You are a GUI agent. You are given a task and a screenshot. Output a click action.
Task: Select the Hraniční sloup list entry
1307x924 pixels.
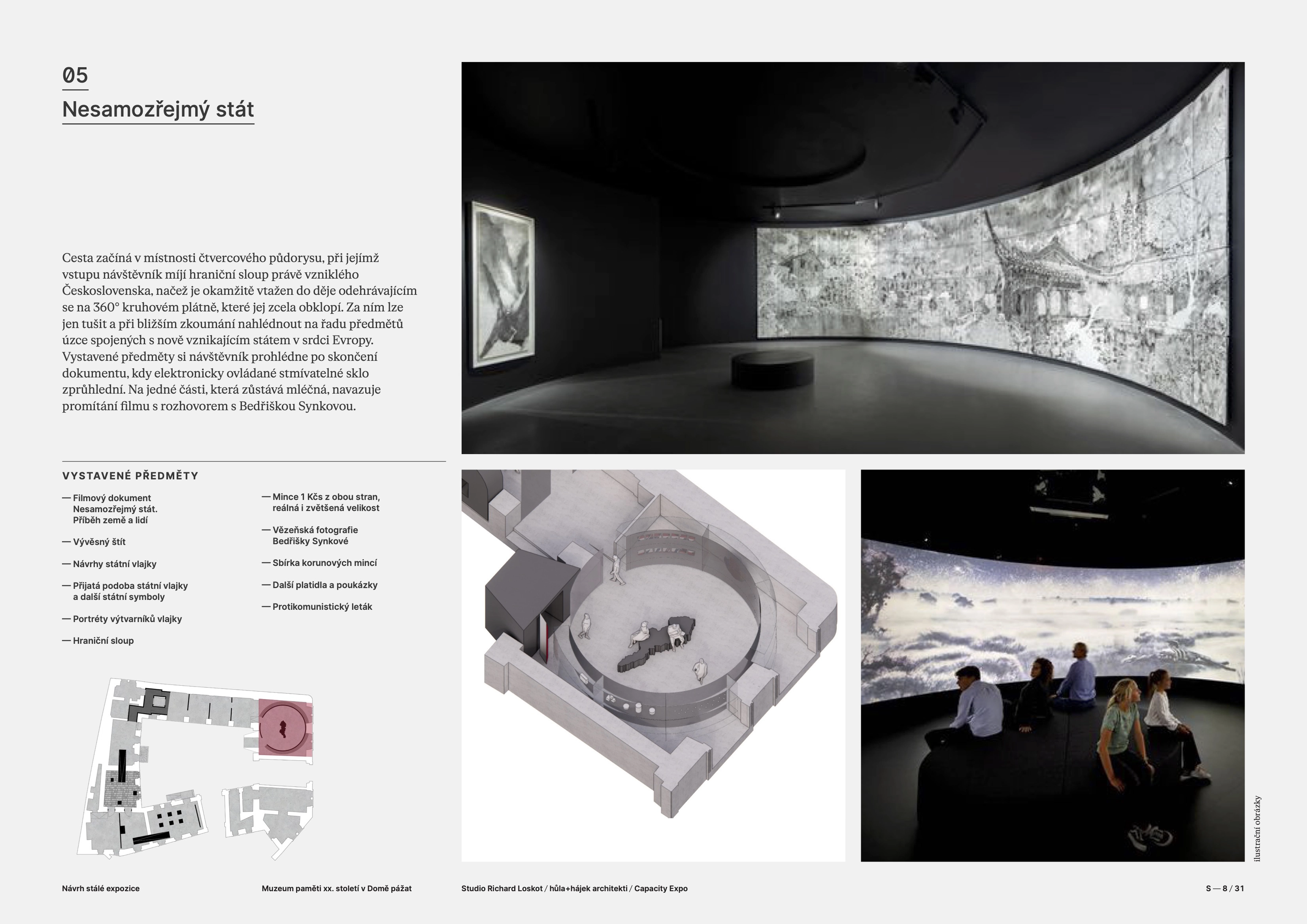pos(103,641)
